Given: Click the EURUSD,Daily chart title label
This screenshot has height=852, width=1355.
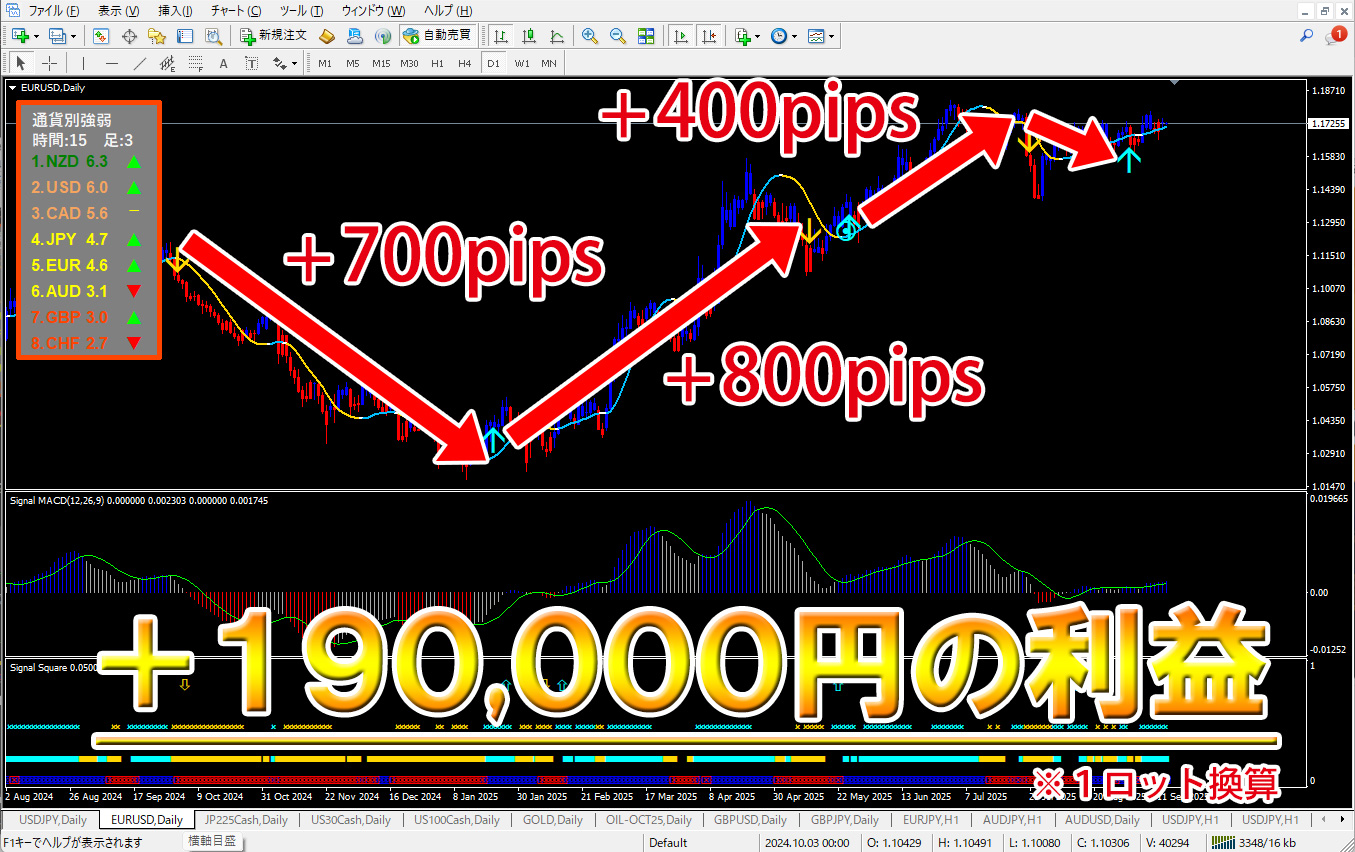Looking at the screenshot, I should point(57,87).
